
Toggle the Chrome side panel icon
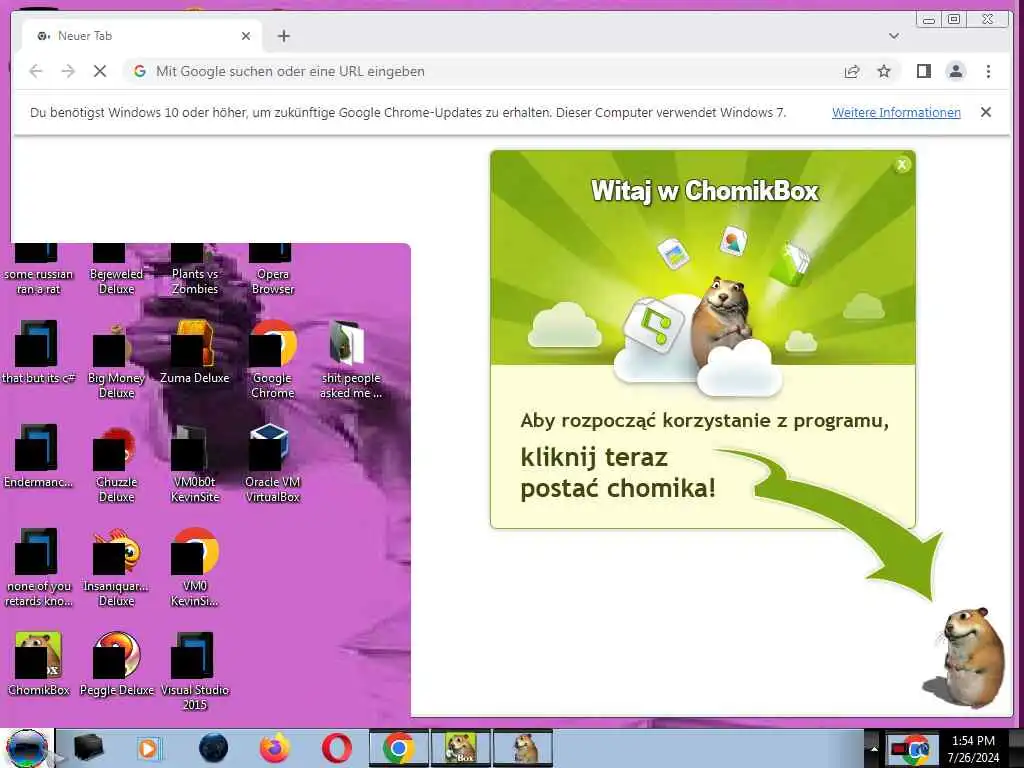923,71
